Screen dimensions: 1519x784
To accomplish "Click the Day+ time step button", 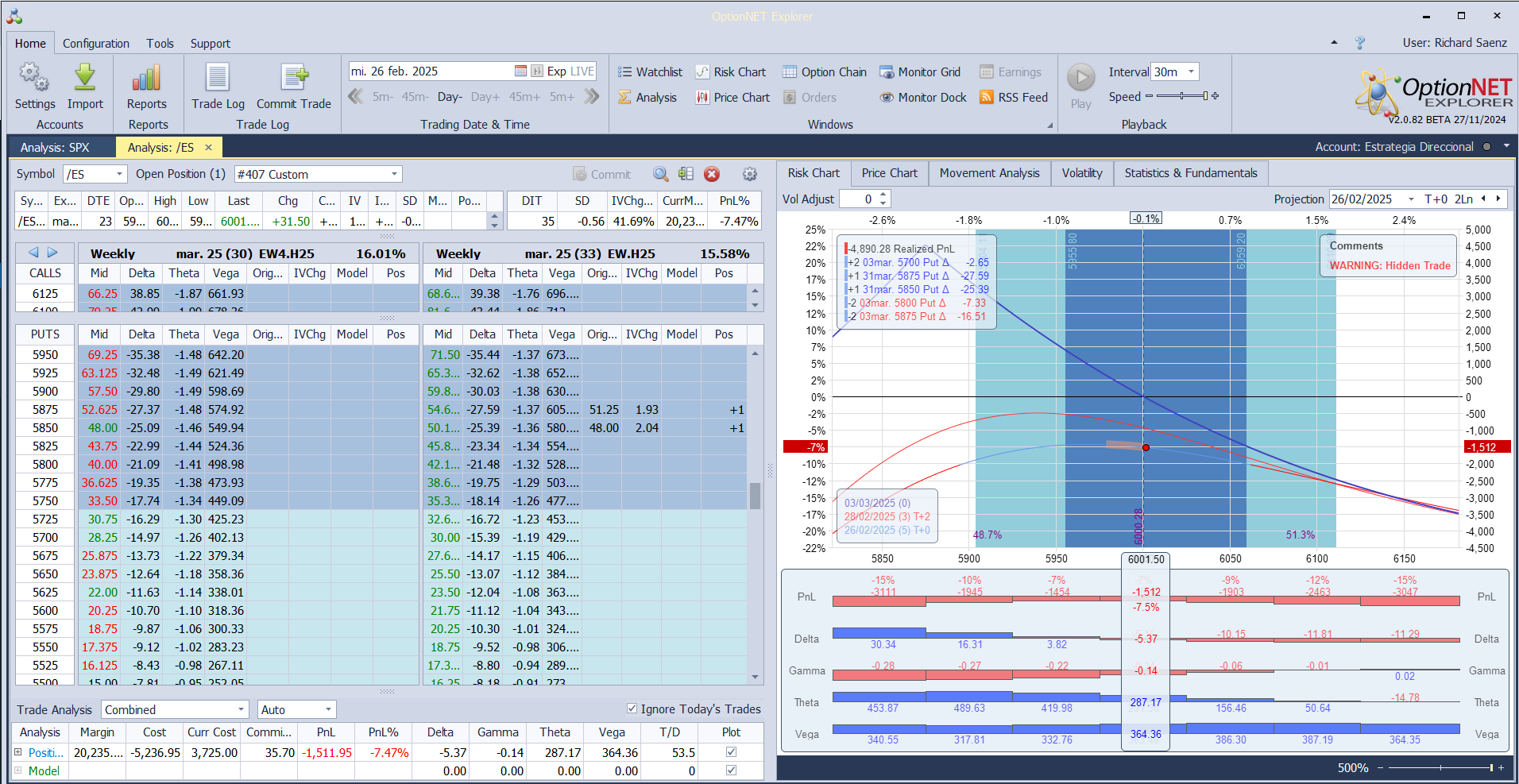I will click(485, 97).
